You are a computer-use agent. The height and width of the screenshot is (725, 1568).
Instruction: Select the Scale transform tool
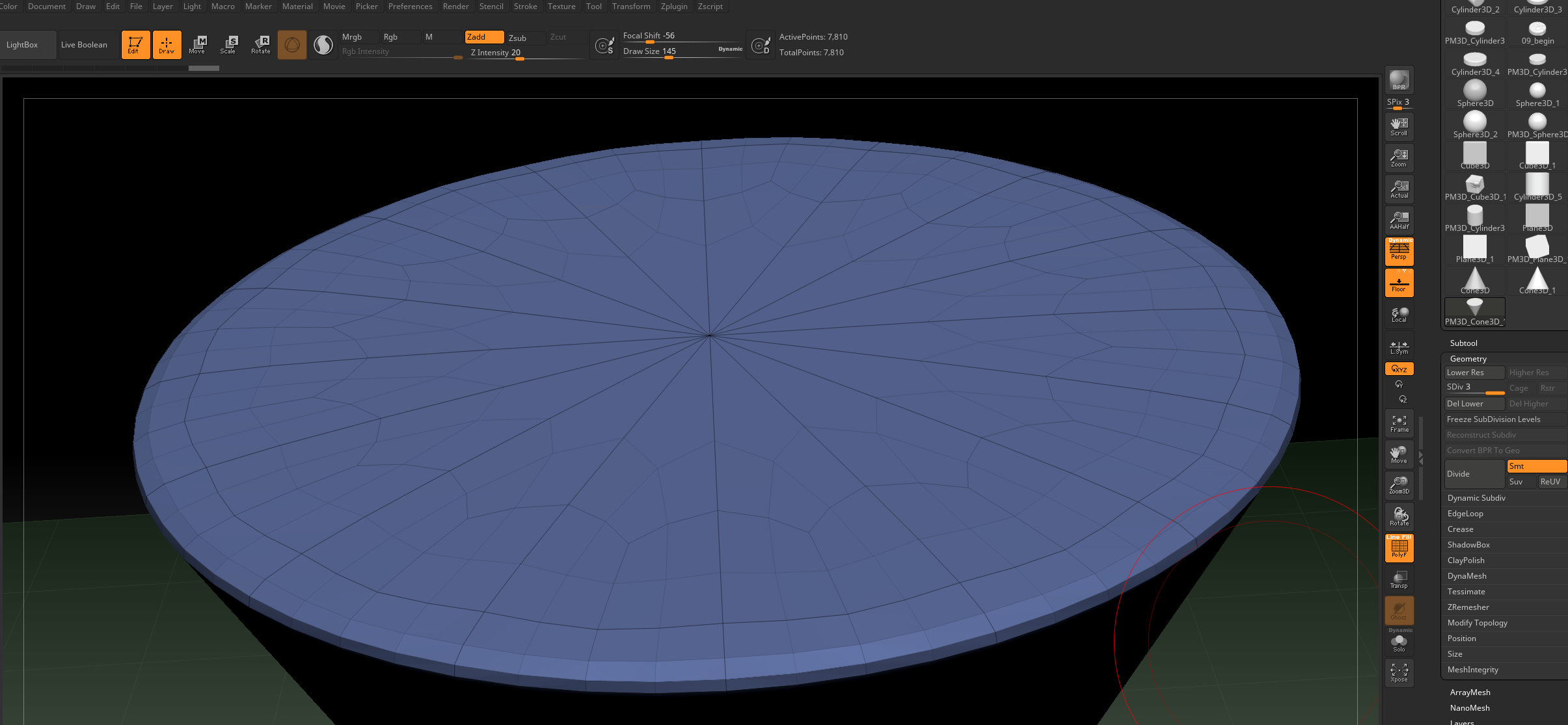228,45
